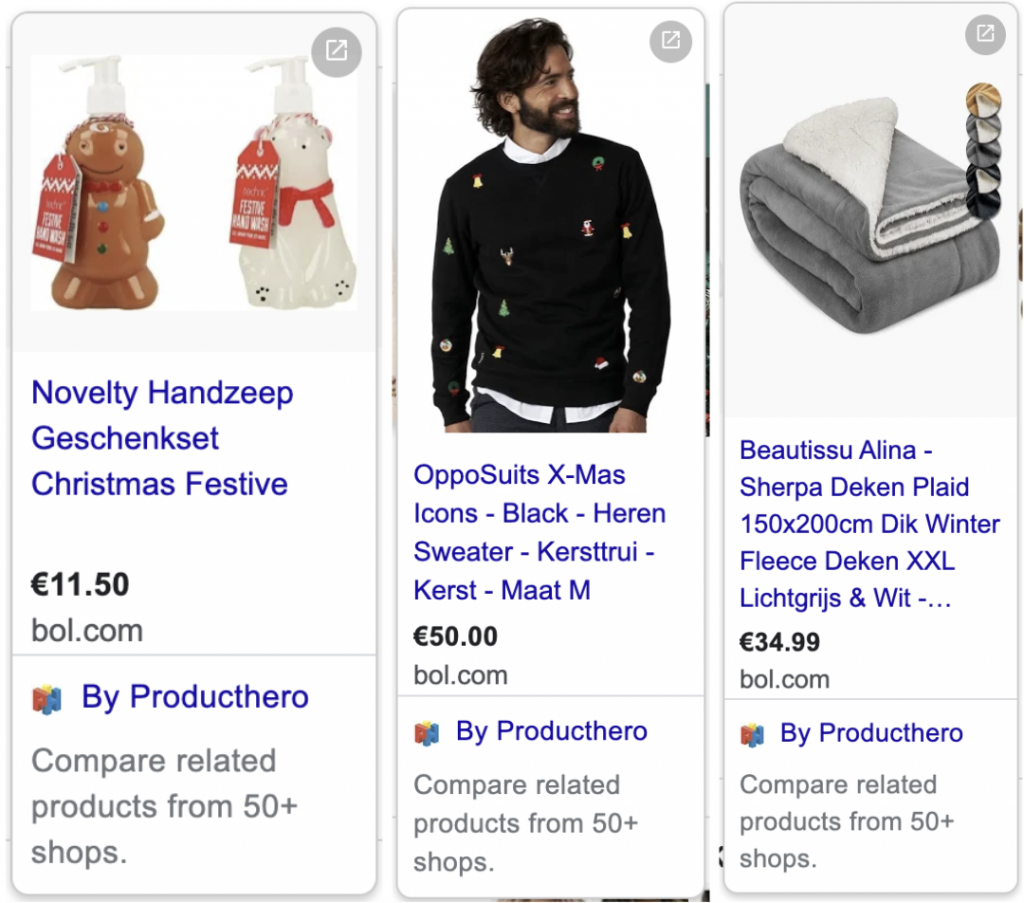This screenshot has width=1024, height=903.
Task: View the grey sherpa blanket image
Action: 869,215
